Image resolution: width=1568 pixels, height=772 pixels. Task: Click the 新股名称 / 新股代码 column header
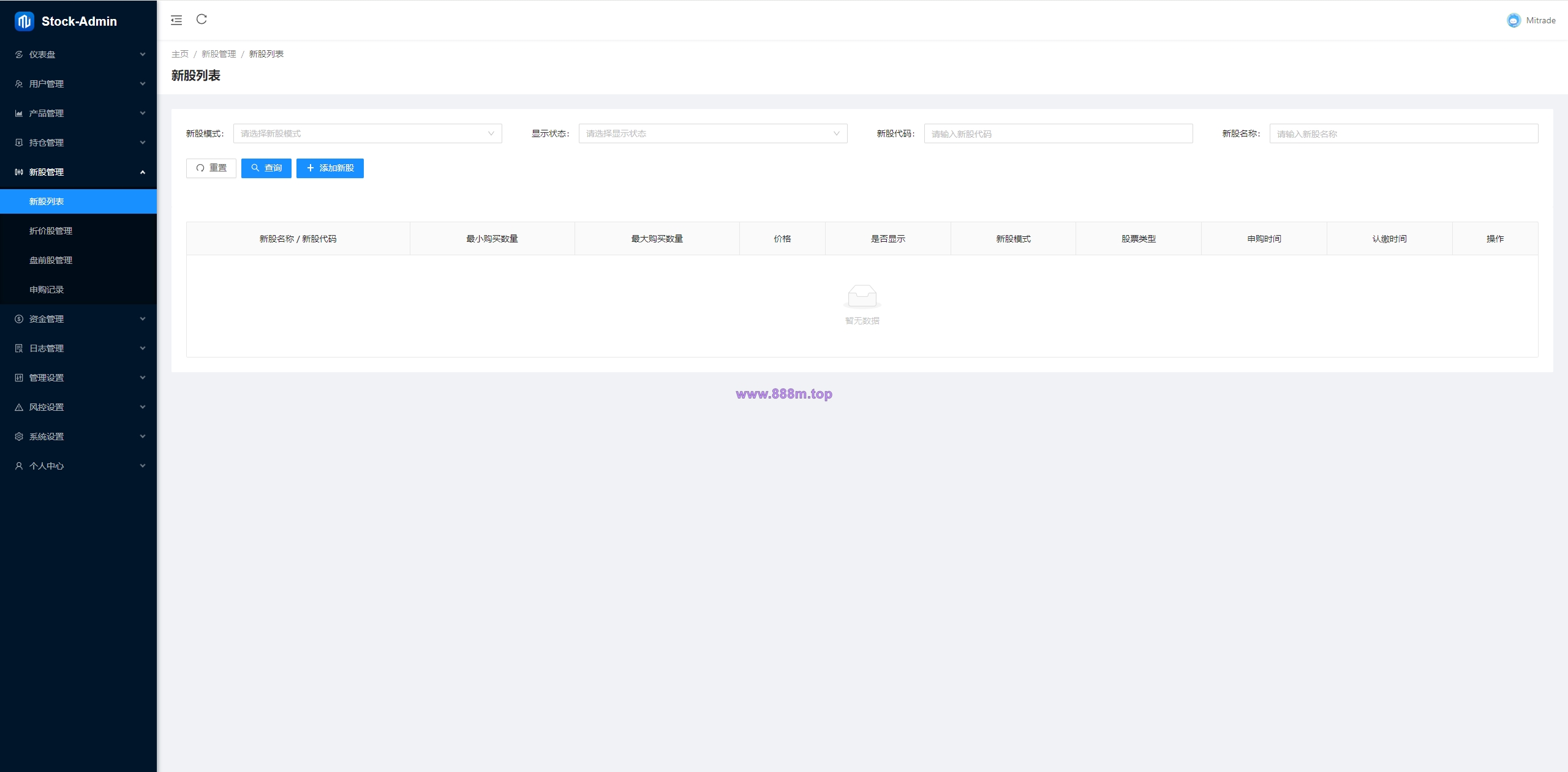point(298,239)
